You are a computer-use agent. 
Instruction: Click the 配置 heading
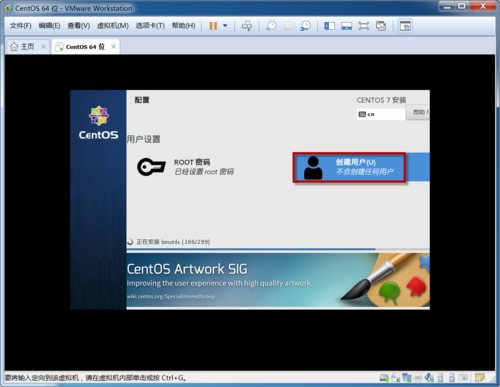pos(142,100)
